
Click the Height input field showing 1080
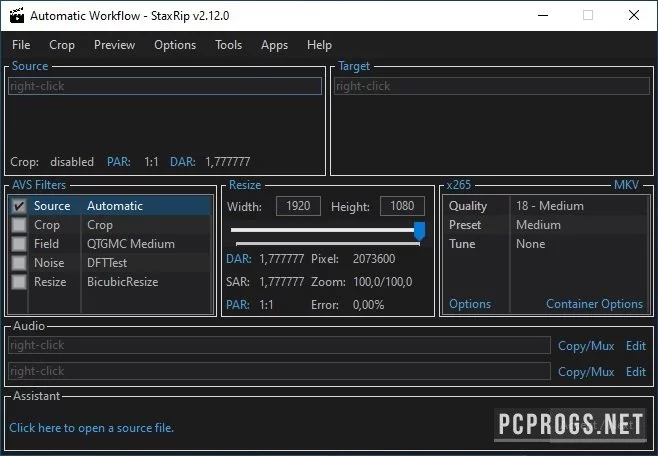click(402, 206)
